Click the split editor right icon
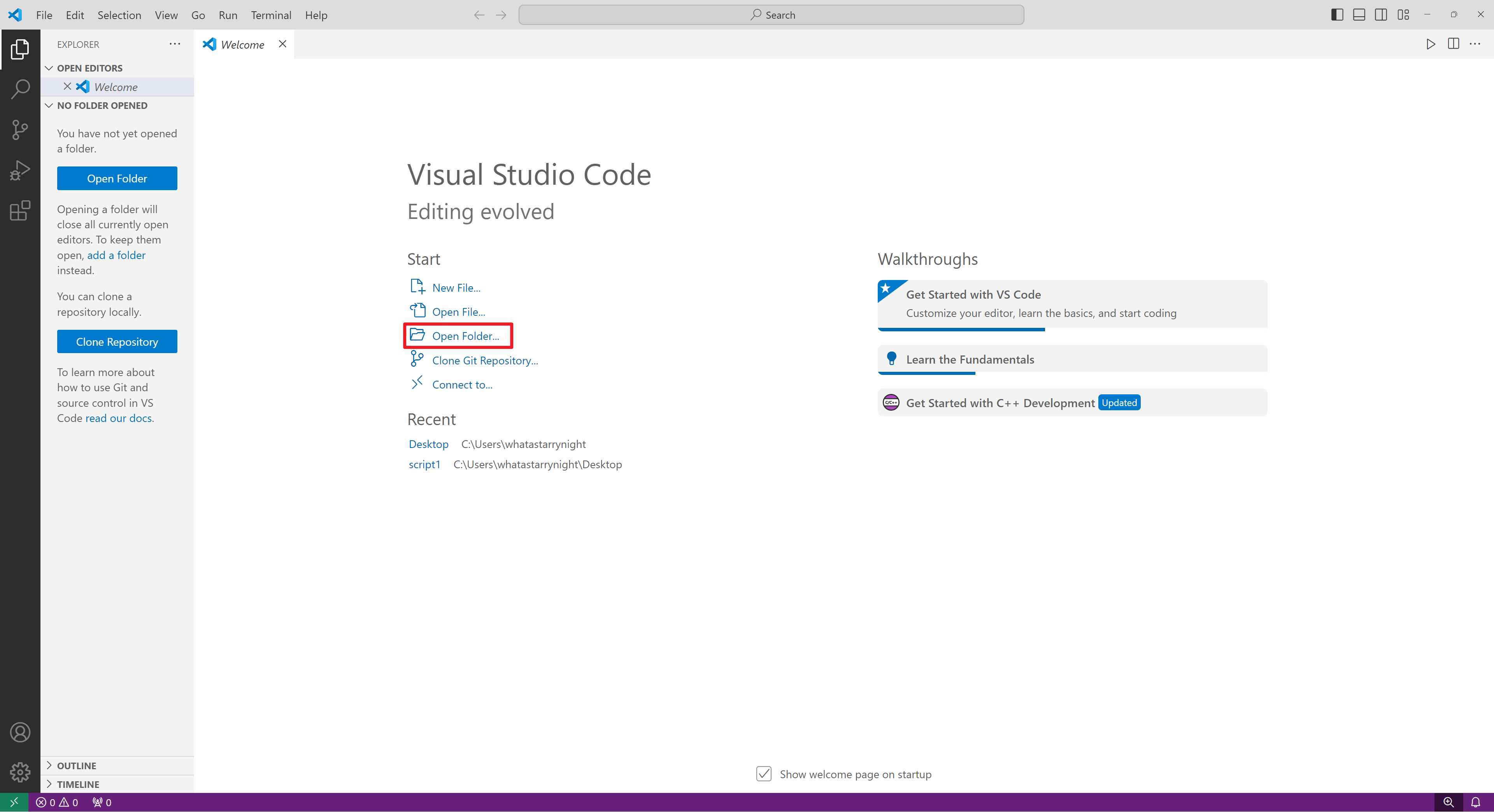Screen dimensions: 1494x812 click(1453, 44)
